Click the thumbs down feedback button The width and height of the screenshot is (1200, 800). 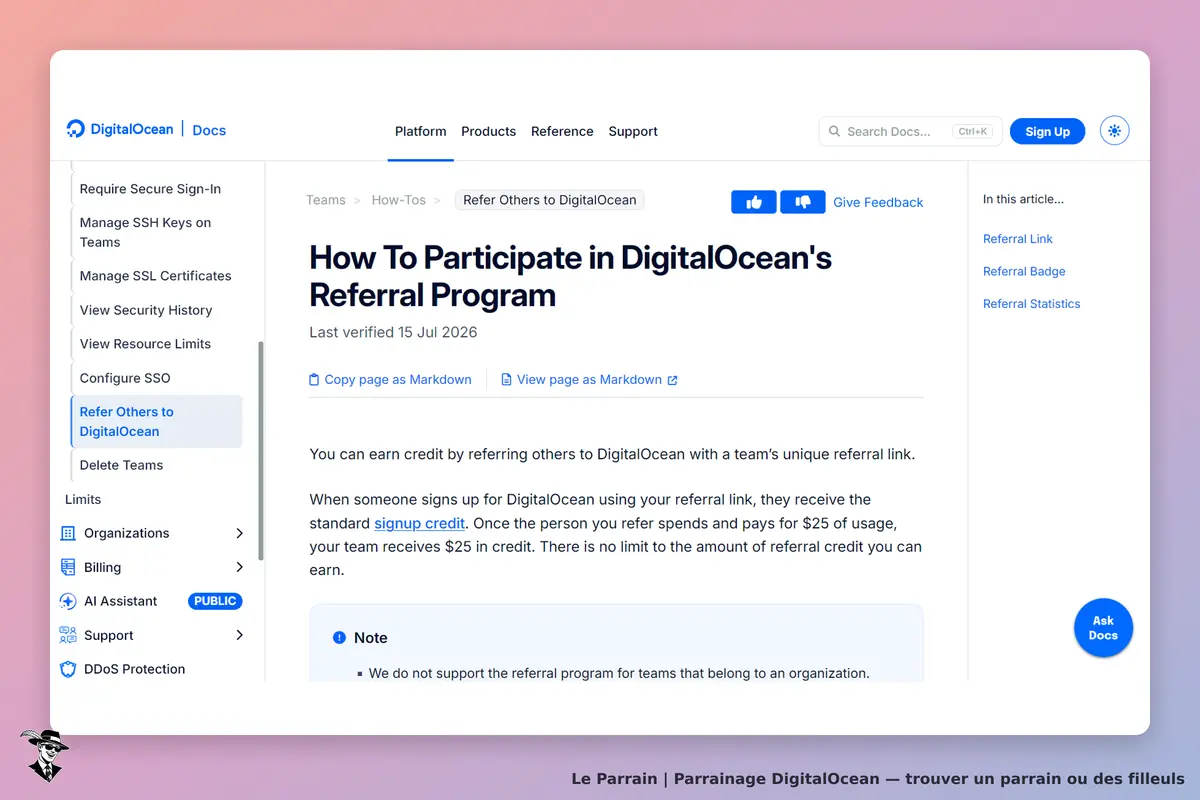coord(803,202)
